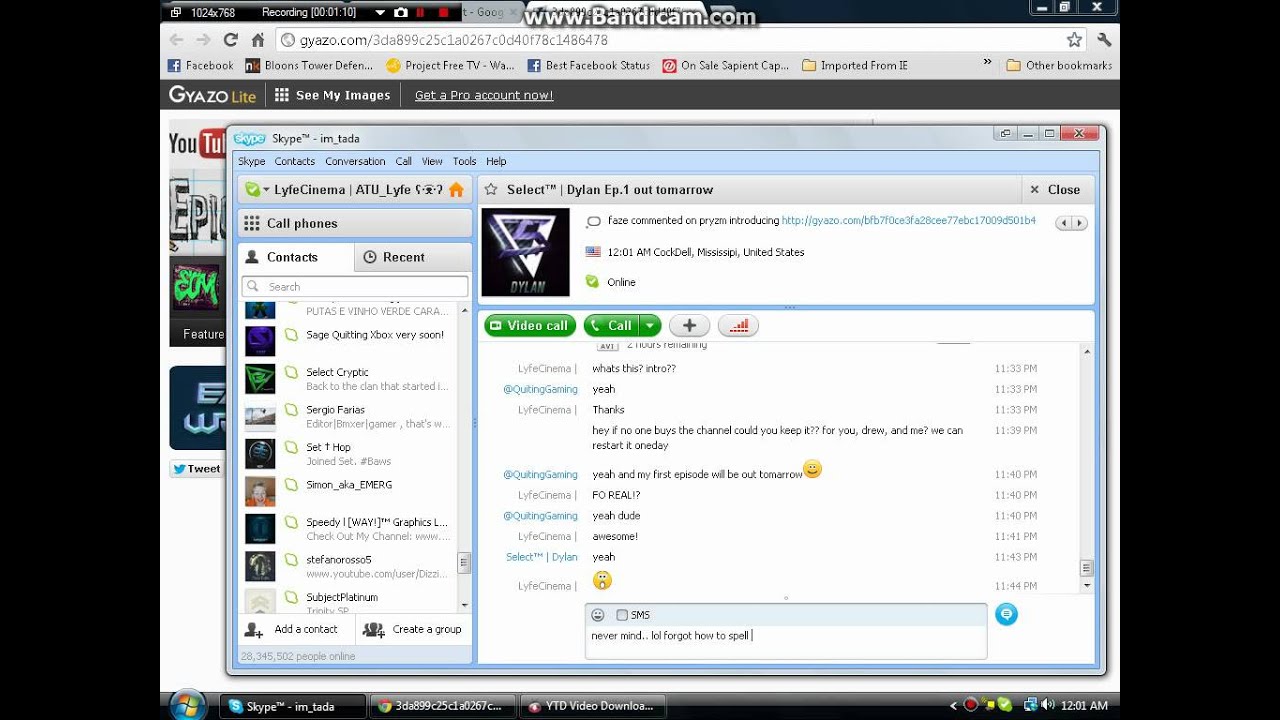The height and width of the screenshot is (720, 1280).
Task: Click the DYLAN profile picture
Action: pos(525,252)
